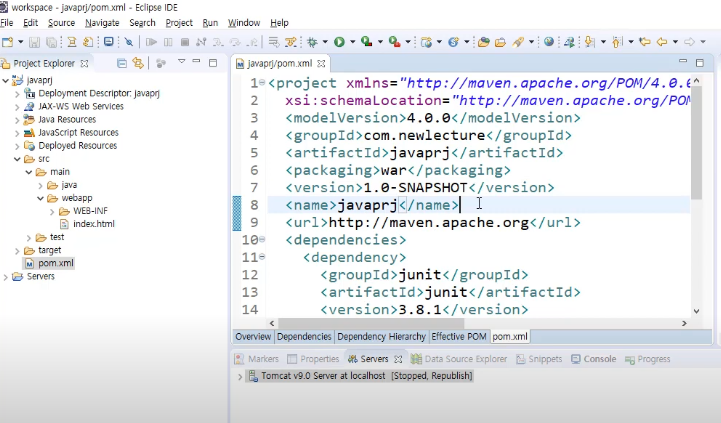Expand the Servers project node
Viewport: 721px width, 423px height.
[6, 277]
